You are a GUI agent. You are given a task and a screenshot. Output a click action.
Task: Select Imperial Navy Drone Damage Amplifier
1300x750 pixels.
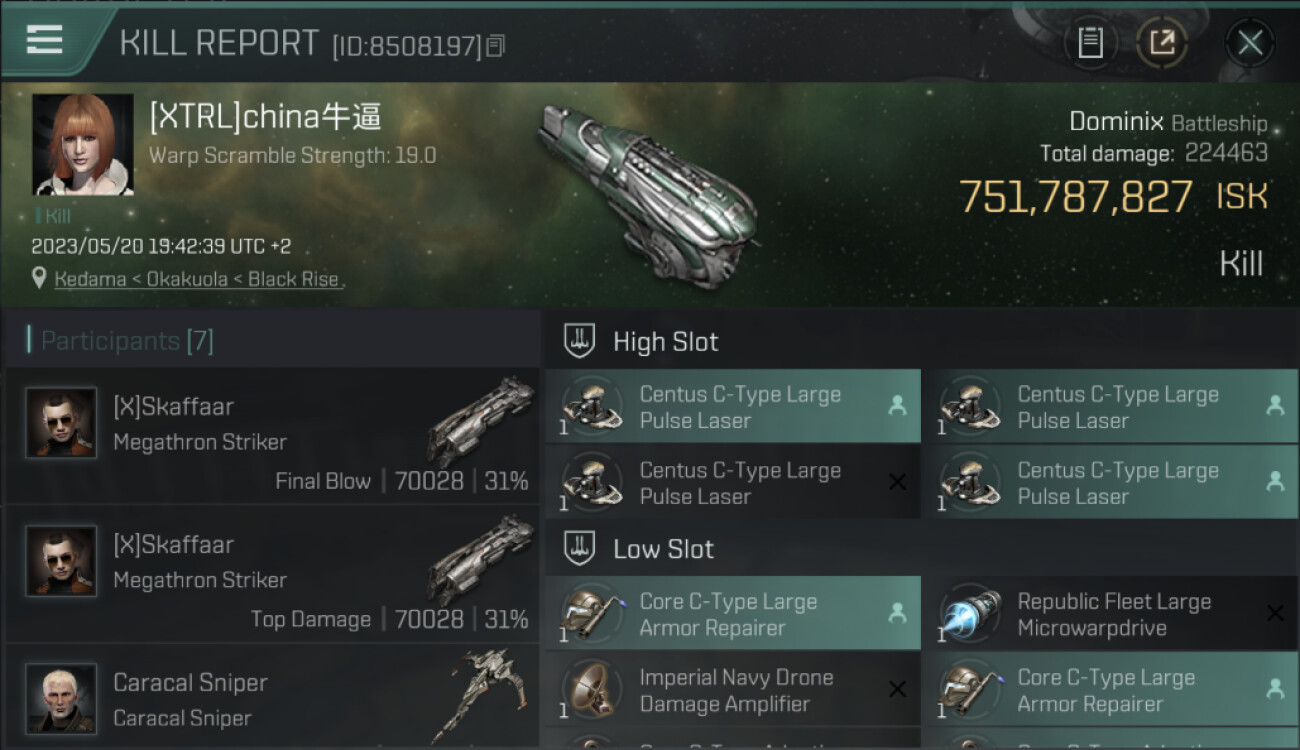733,689
